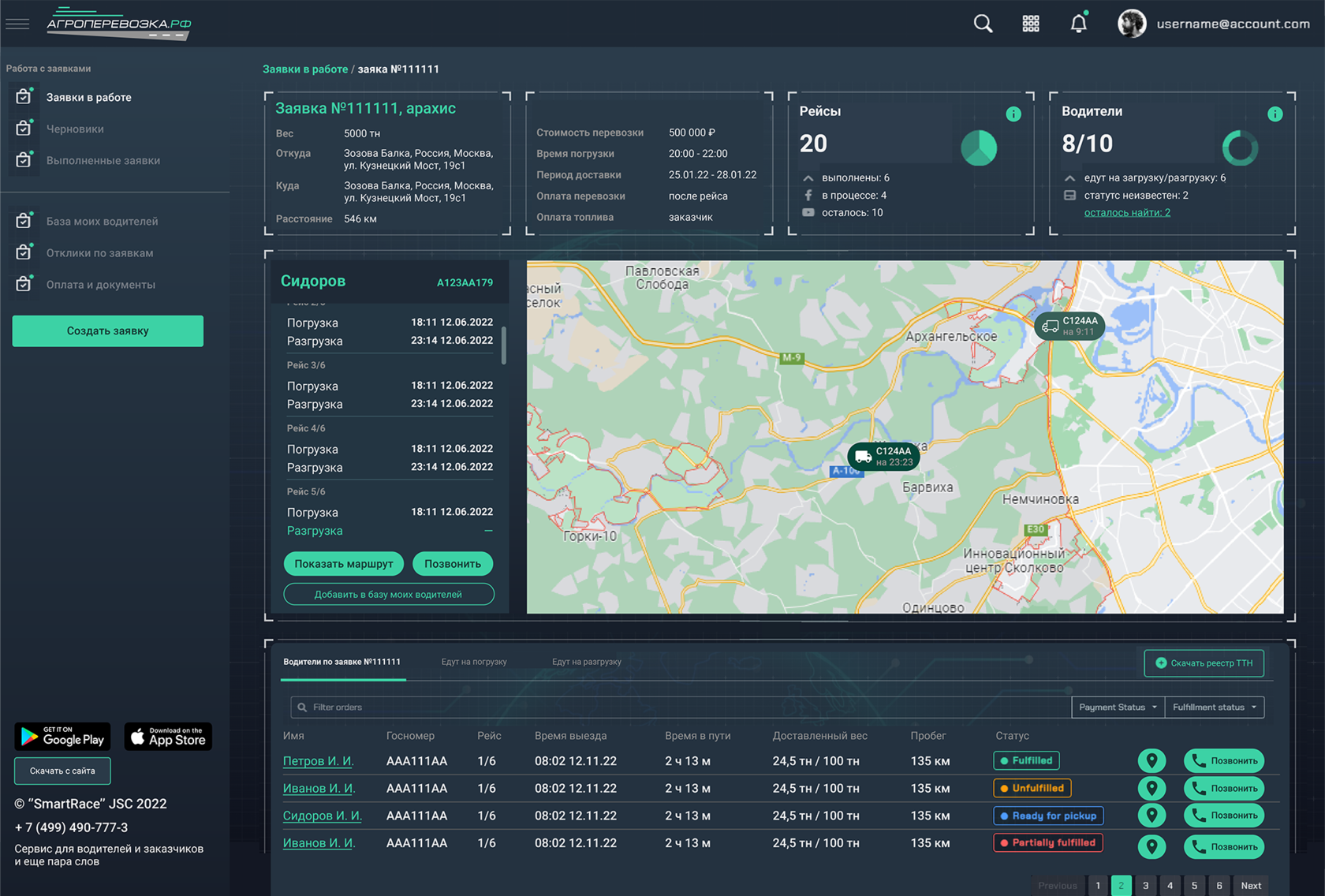Viewport: 1325px width, 896px height.
Task: Expand Payment Status dropdown
Action: point(1118,707)
